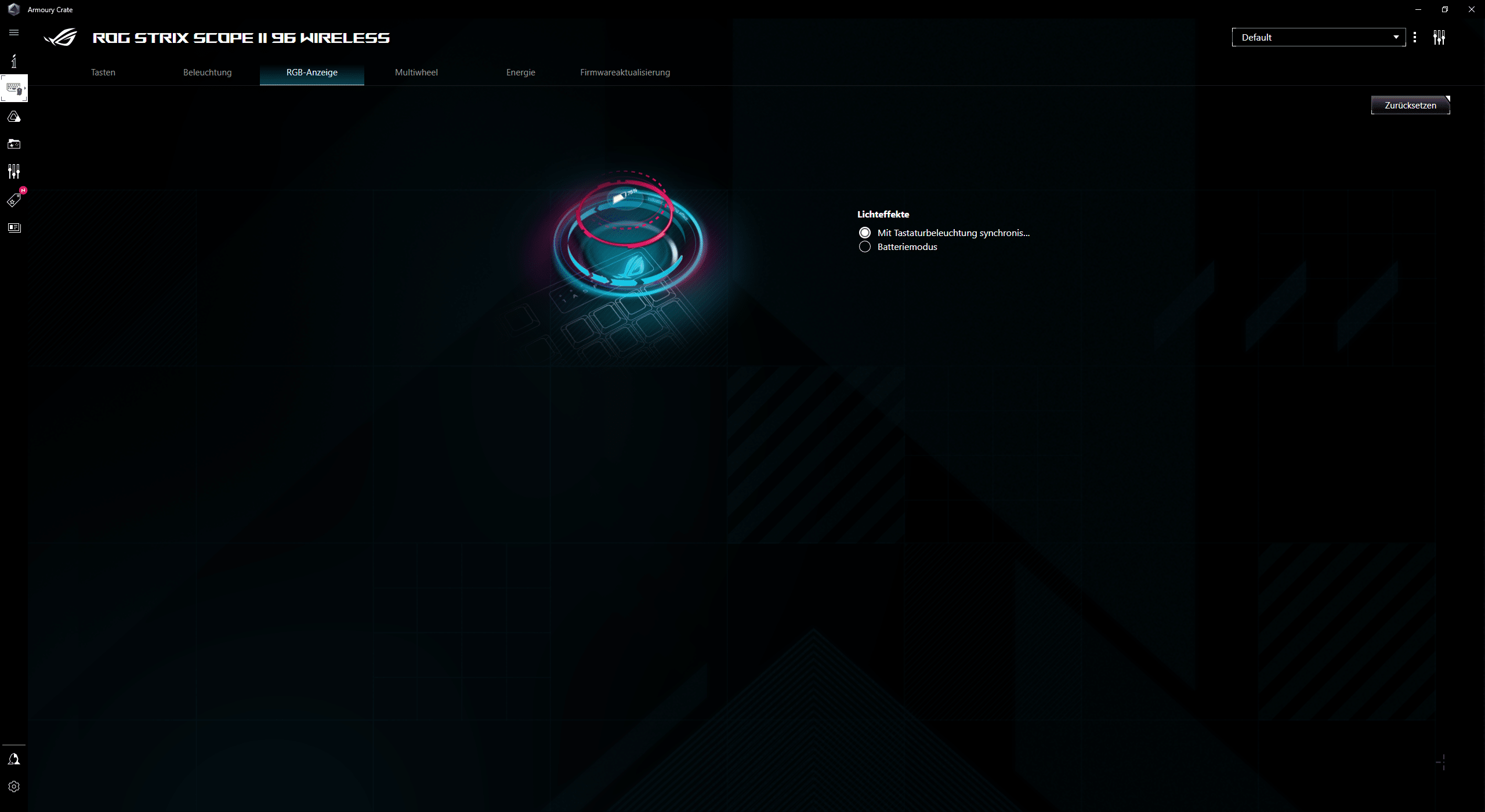
Task: Open the Firmwareaktualisierung tab
Action: (x=625, y=72)
